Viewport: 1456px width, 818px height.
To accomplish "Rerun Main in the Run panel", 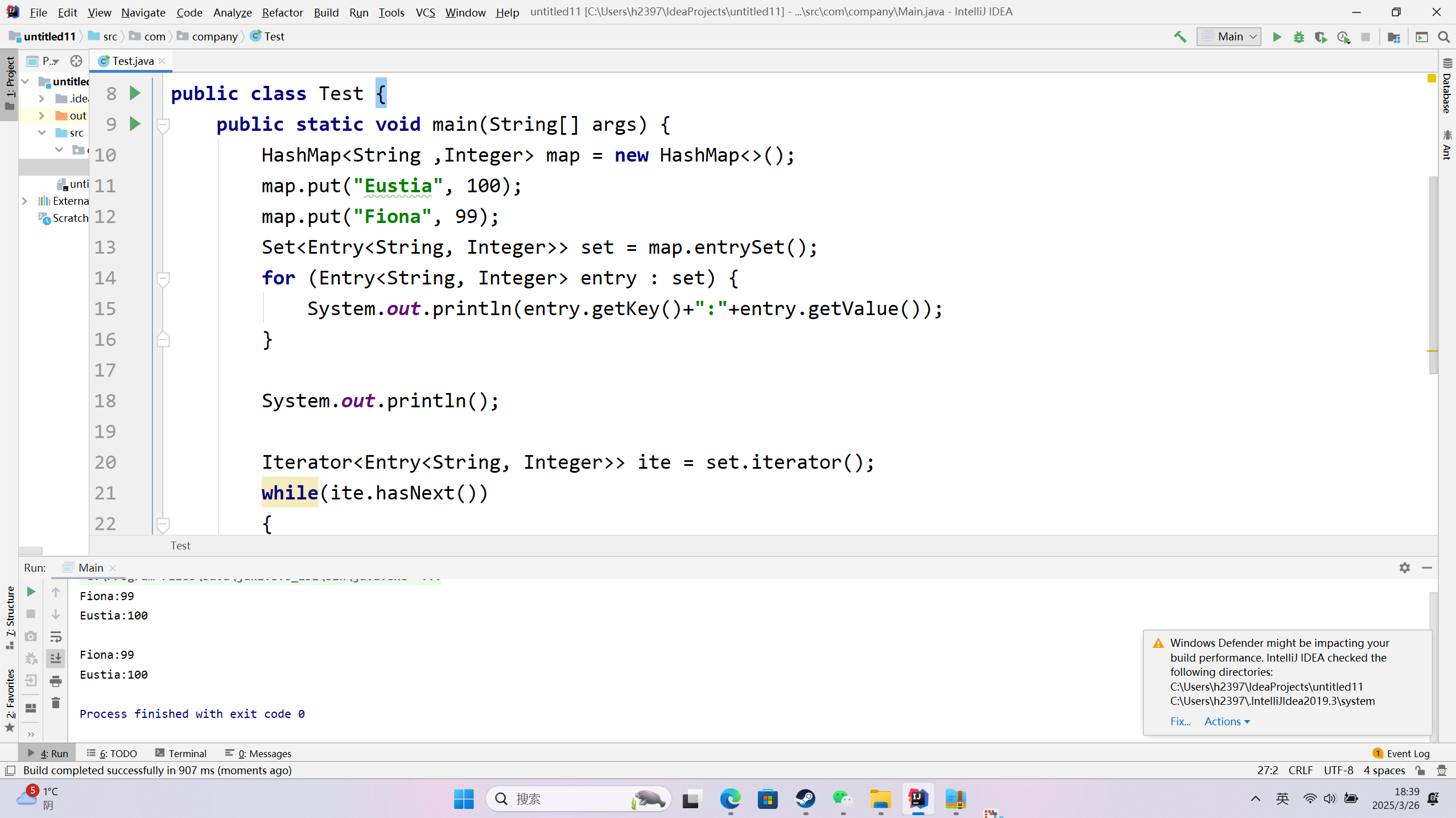I will pos(31,592).
